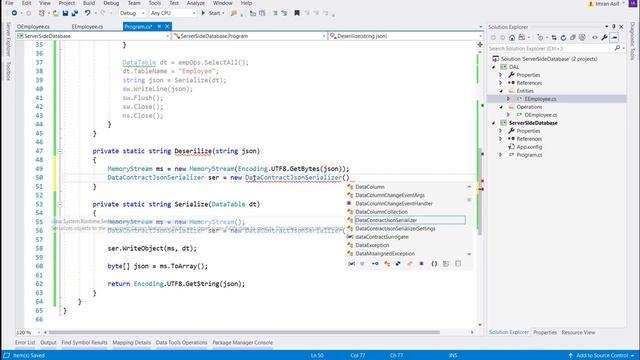Select DataContractJsonSerializerSettings from IntelliSense list
This screenshot has width=640, height=360.
point(395,229)
